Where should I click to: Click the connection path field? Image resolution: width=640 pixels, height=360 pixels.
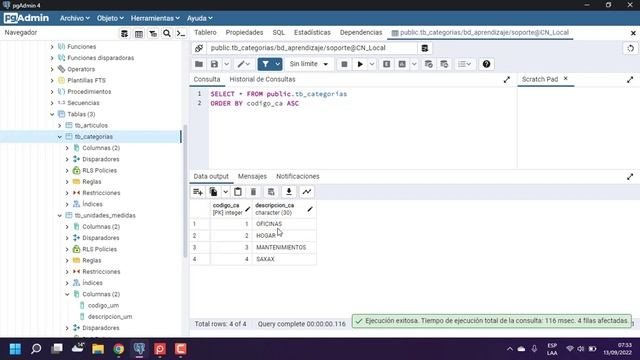tap(312, 48)
